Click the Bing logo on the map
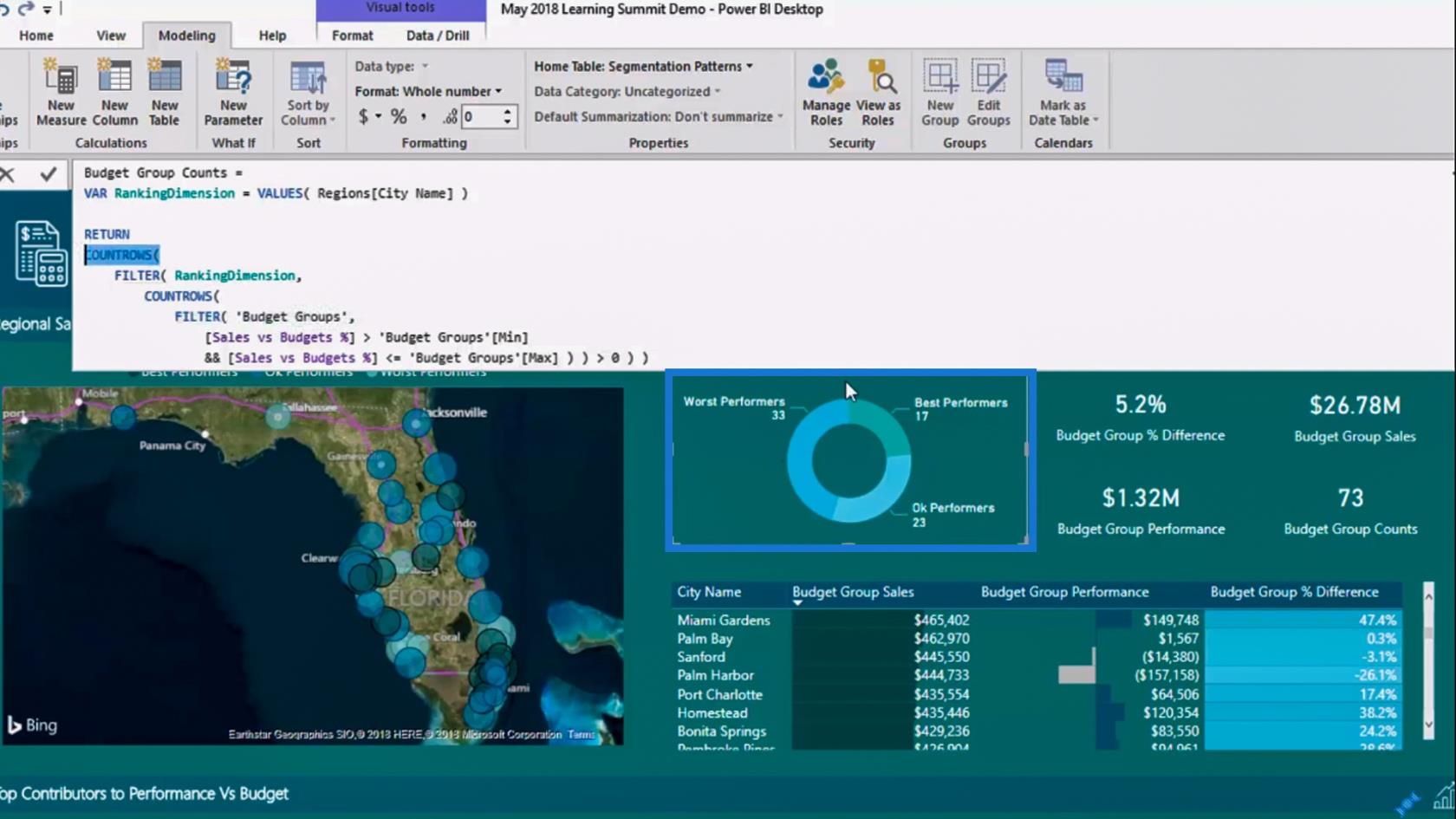1456x819 pixels. coord(32,725)
